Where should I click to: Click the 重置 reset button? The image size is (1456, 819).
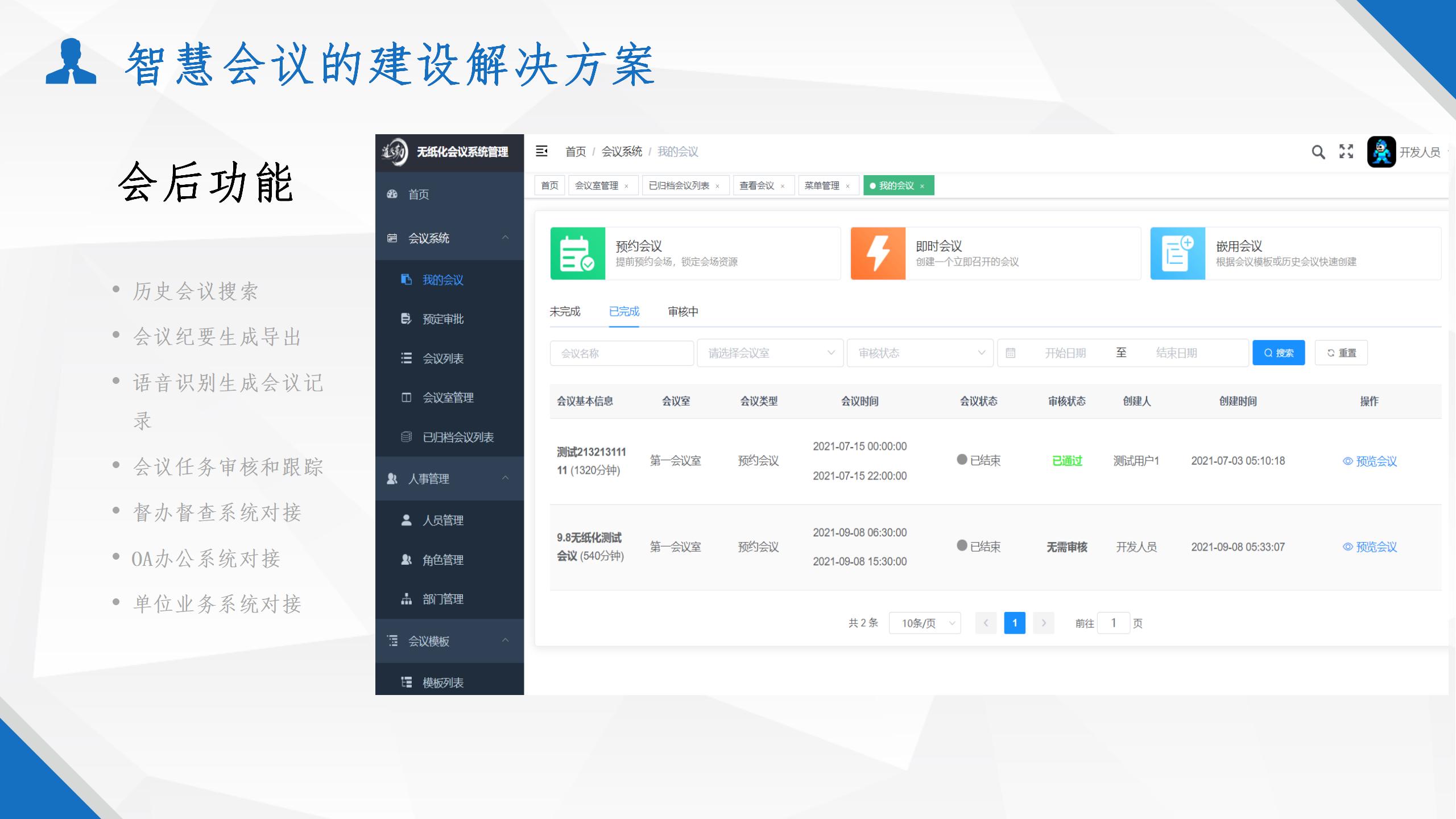[x=1341, y=353]
